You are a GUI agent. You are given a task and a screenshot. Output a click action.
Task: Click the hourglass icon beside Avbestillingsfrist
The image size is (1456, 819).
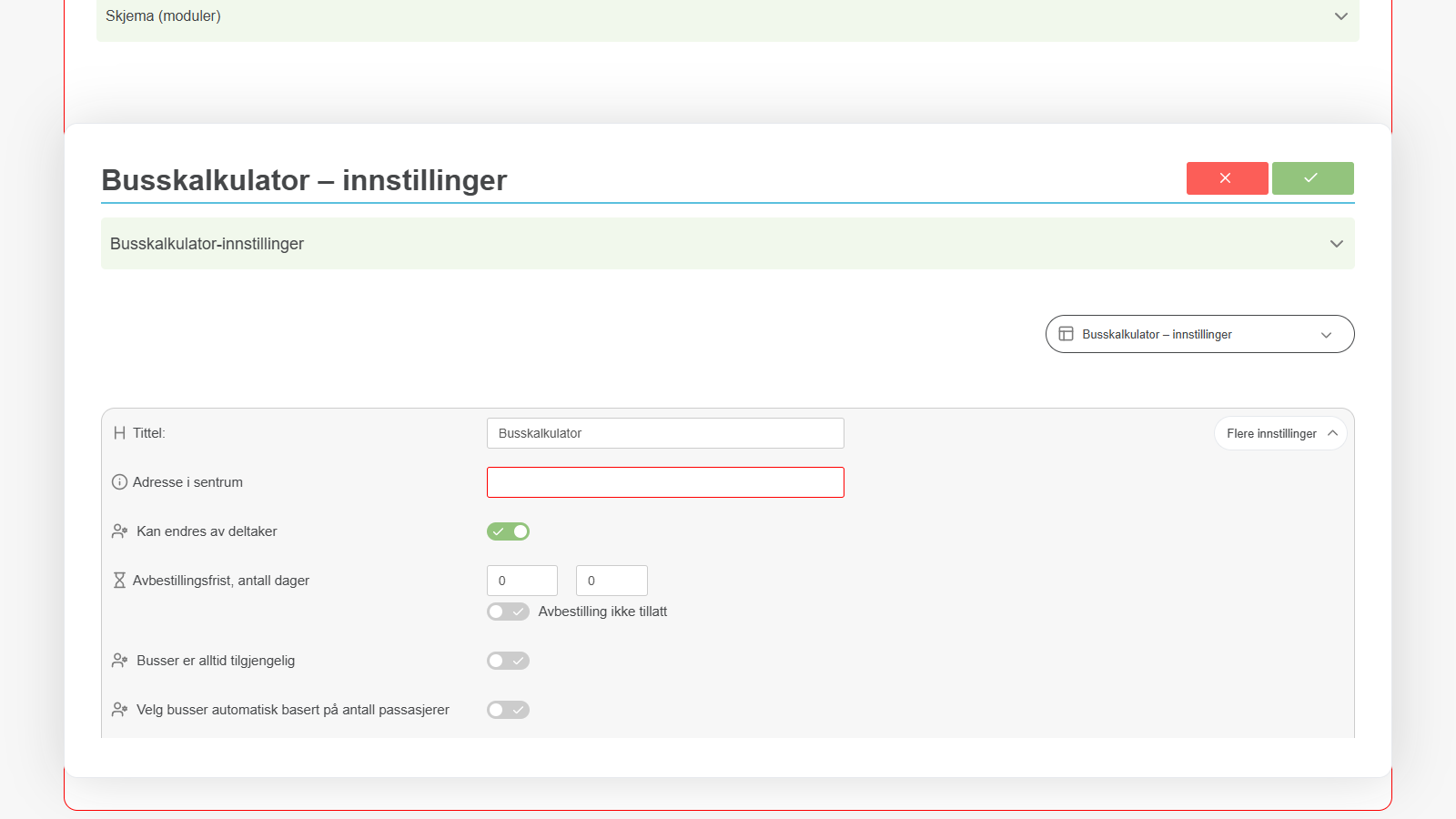[x=119, y=581]
